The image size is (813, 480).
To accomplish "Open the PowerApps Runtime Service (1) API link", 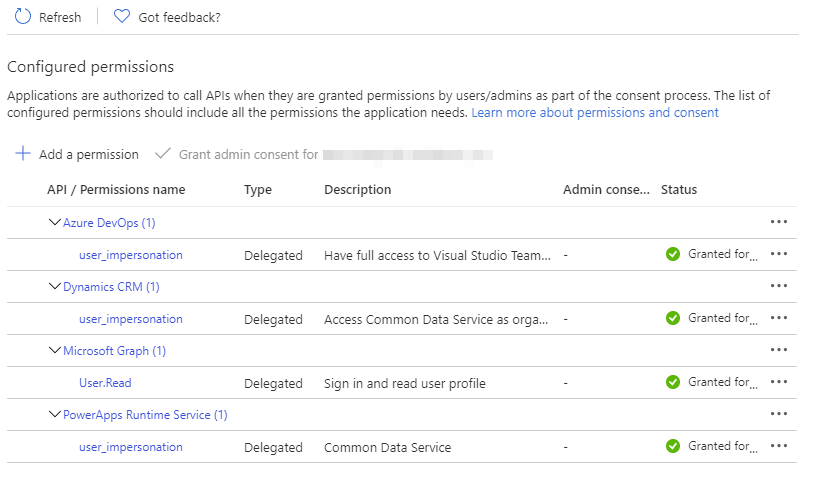I will (145, 415).
